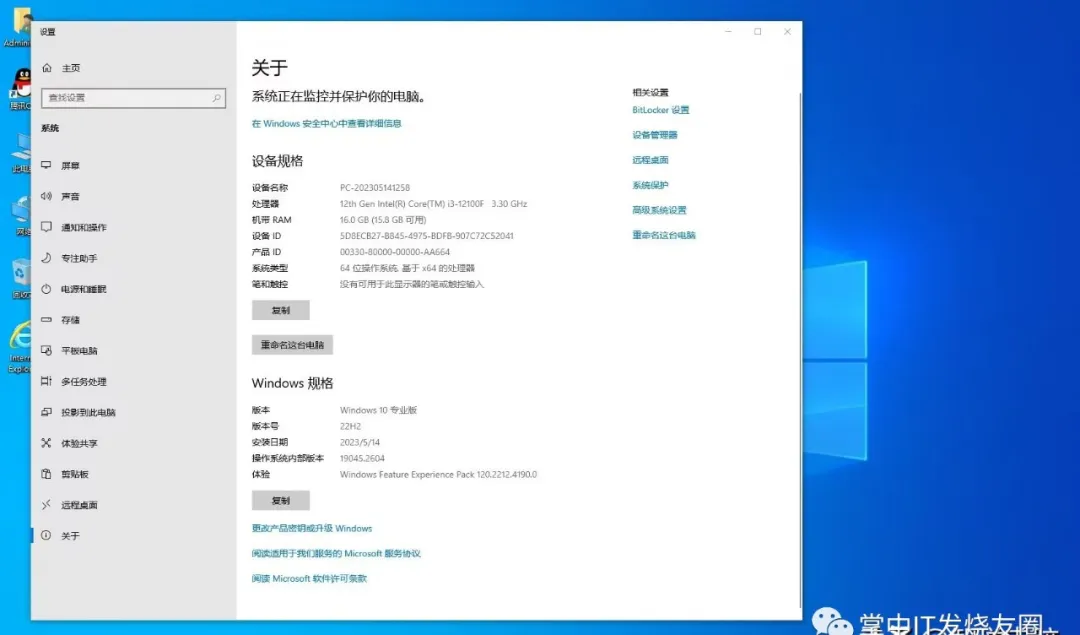Select version number 22H2 text

click(x=350, y=426)
